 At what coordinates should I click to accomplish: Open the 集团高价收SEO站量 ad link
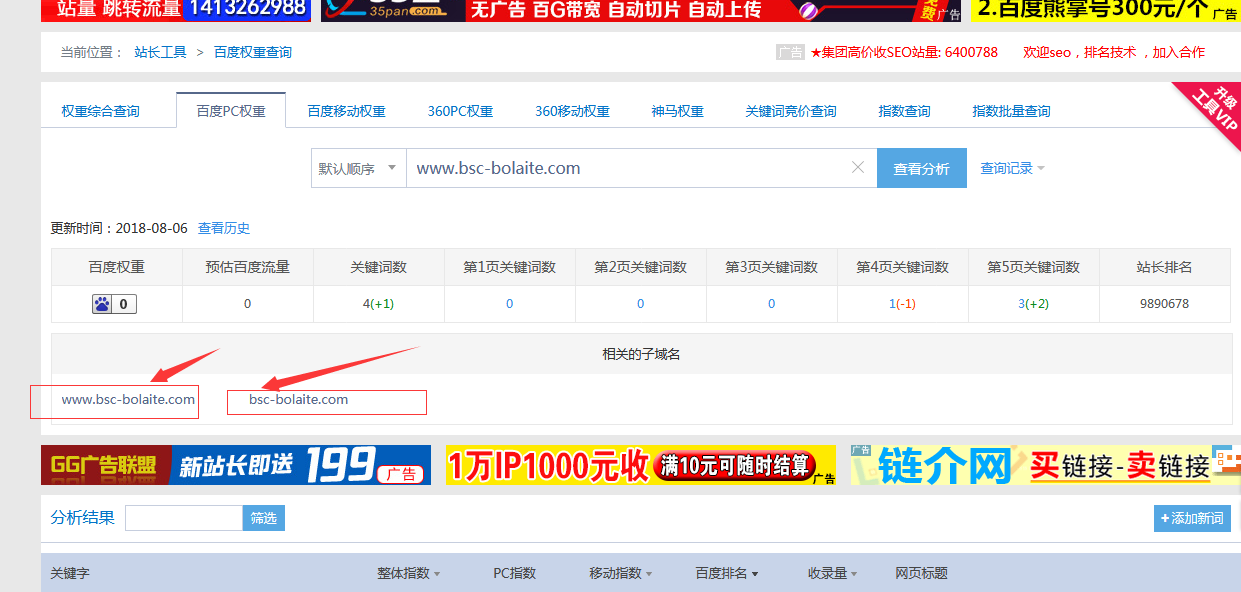[x=904, y=52]
